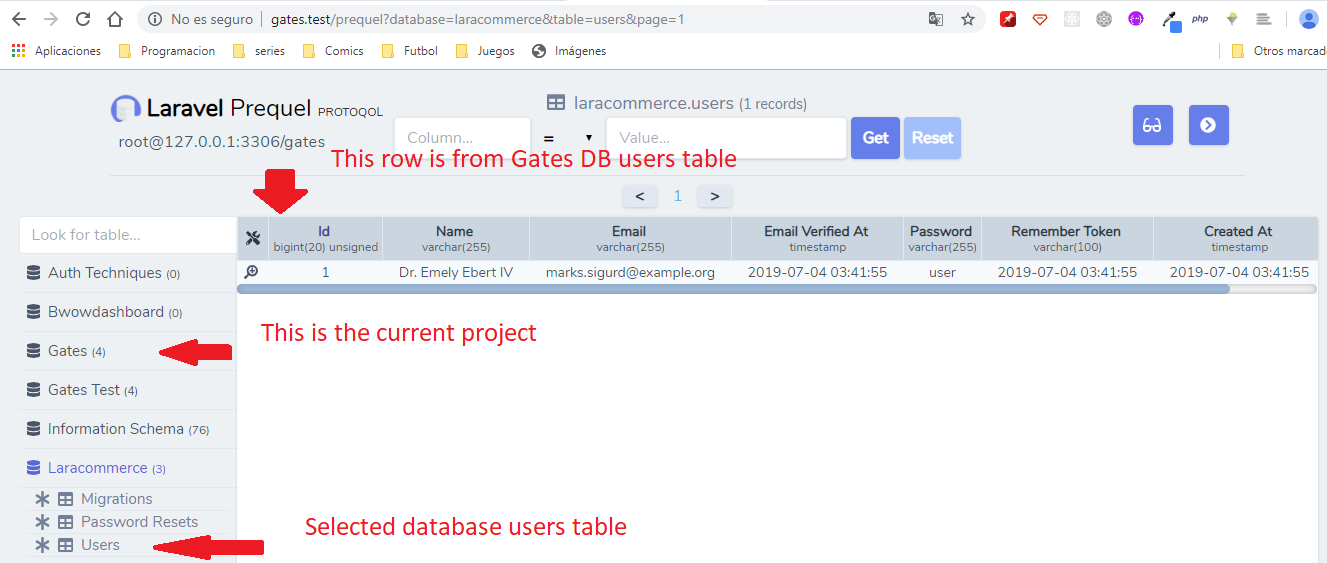The height and width of the screenshot is (563, 1327).
Task: Click the Look for table search box
Action: click(x=127, y=235)
